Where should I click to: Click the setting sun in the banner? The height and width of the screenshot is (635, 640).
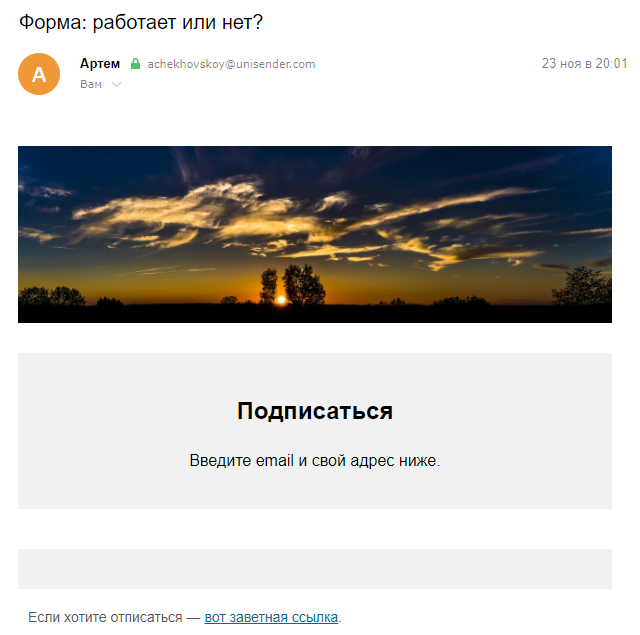pos(281,300)
